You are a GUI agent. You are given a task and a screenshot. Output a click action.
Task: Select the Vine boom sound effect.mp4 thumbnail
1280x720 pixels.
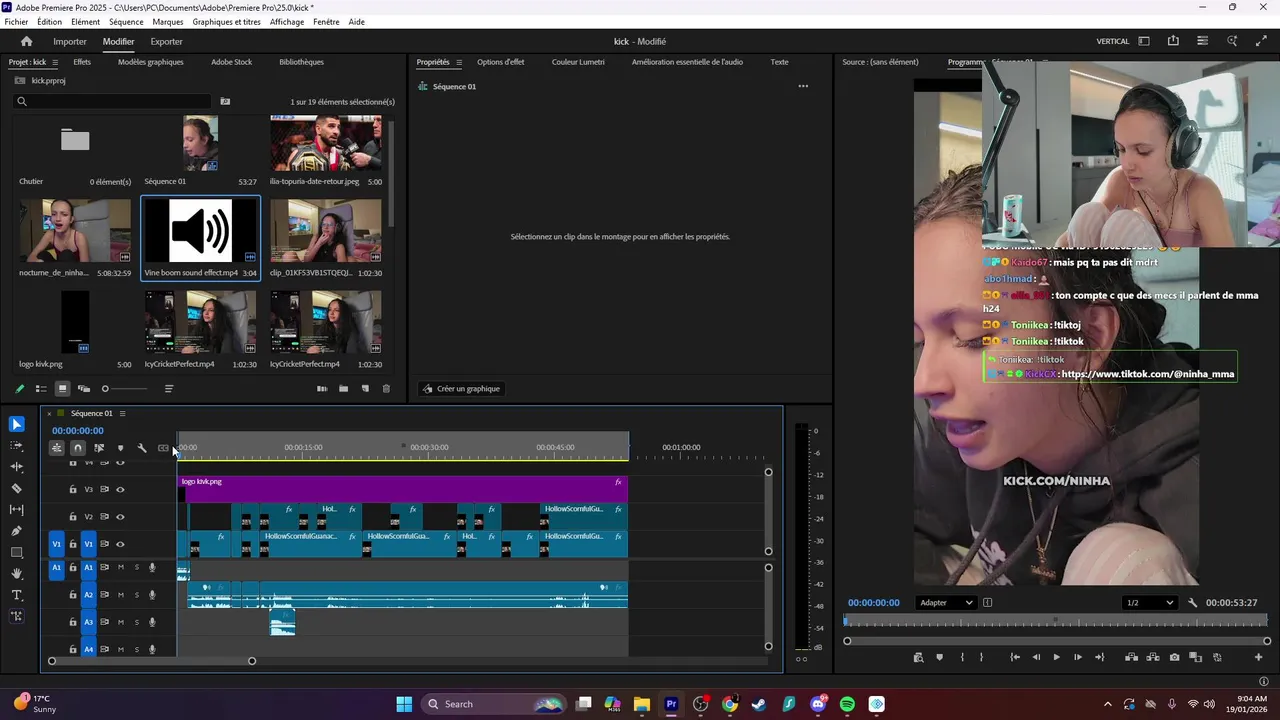[200, 231]
